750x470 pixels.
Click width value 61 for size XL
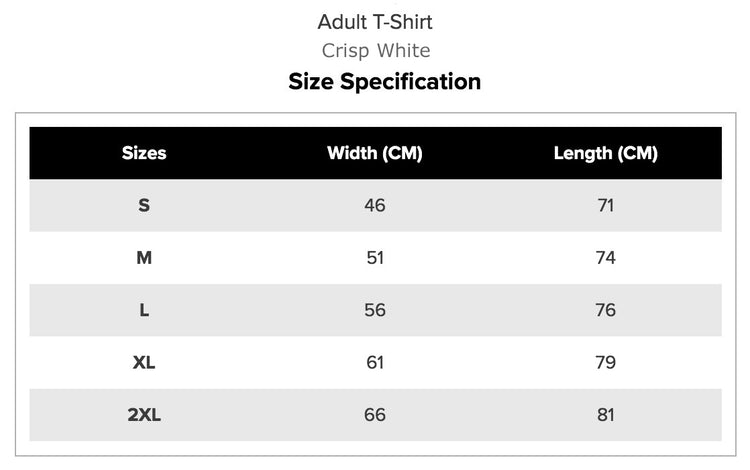pyautogui.click(x=375, y=362)
